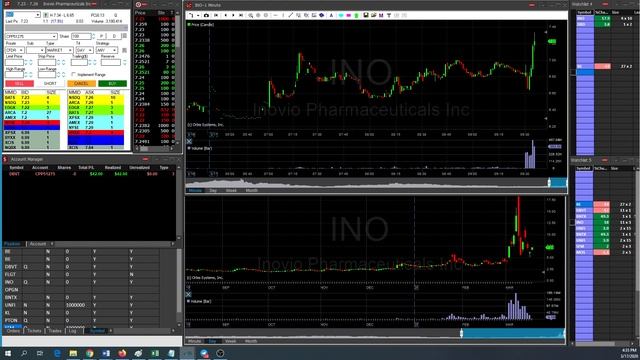Click the lower chart range slider handle
This screenshot has height=360, width=640.
tap(462, 333)
